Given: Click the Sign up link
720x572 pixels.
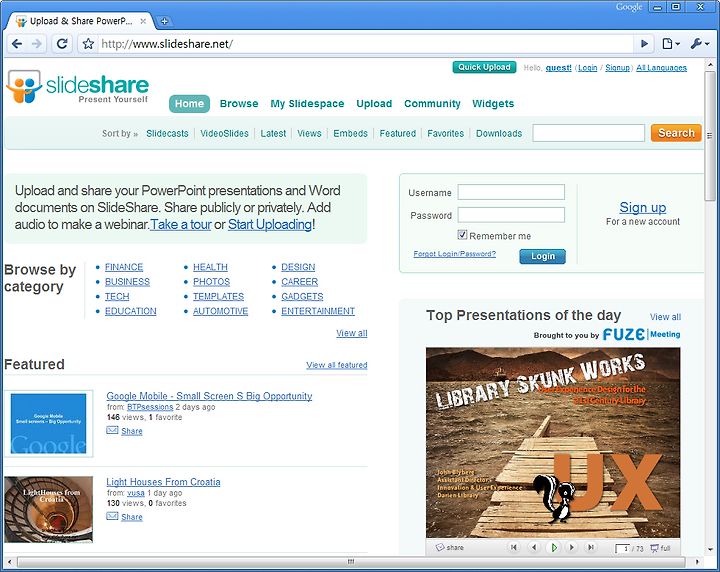Looking at the screenshot, I should [x=642, y=207].
